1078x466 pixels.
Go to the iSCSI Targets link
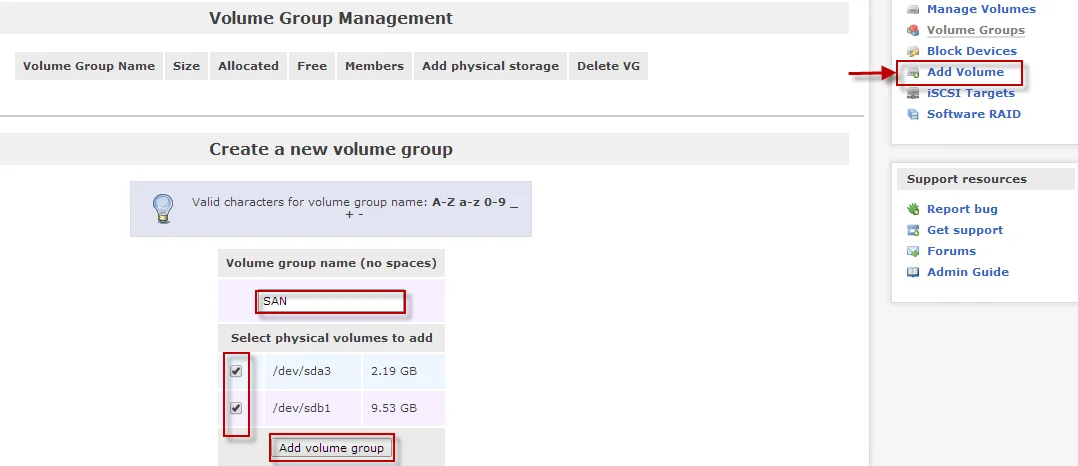(970, 93)
